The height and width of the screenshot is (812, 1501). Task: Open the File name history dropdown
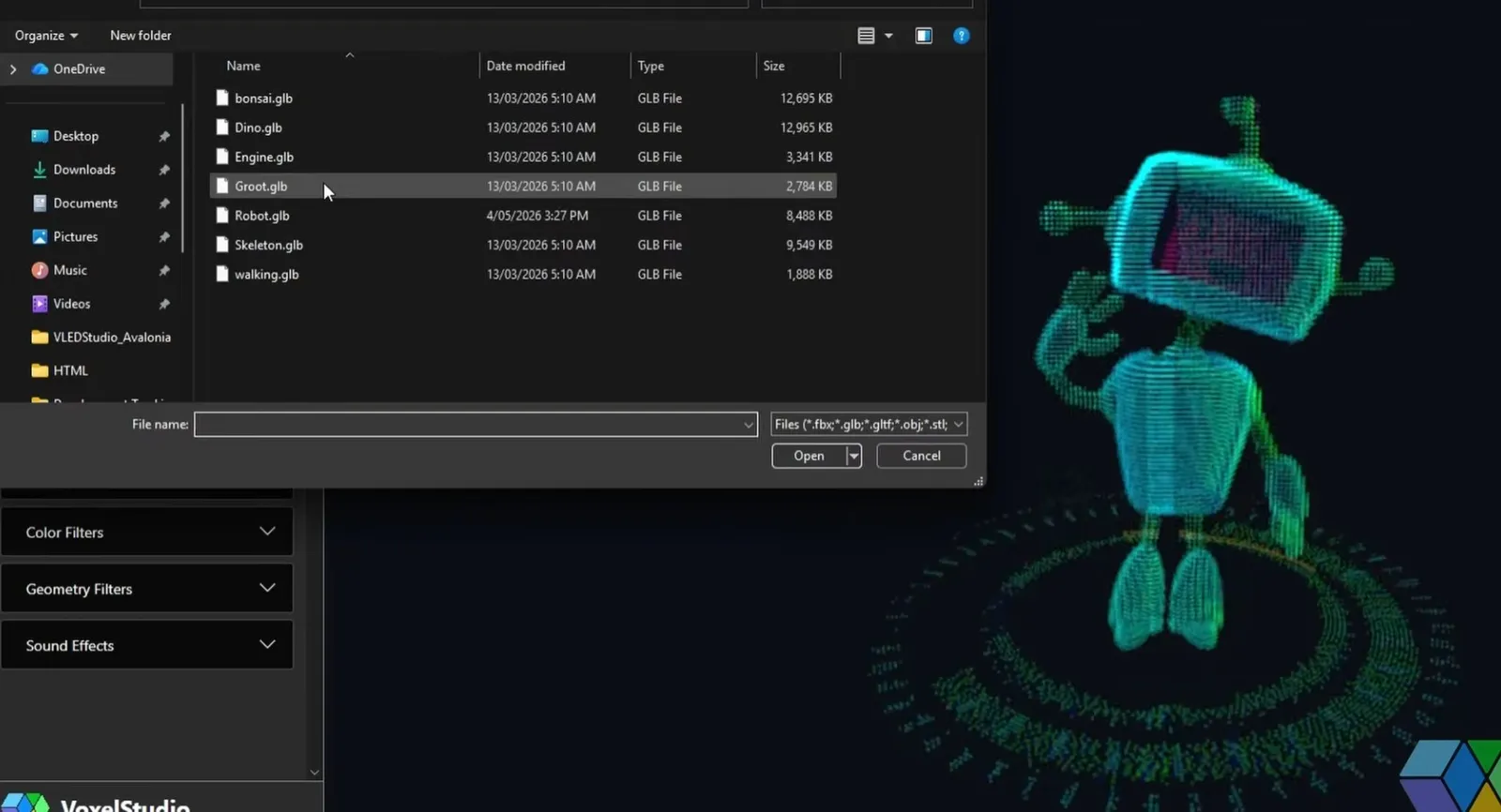749,425
